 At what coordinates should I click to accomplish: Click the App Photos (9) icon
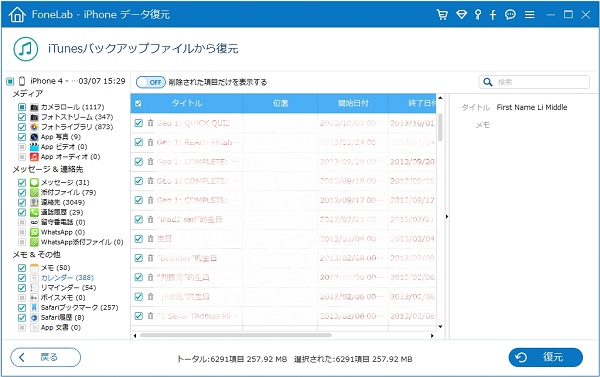coord(34,137)
